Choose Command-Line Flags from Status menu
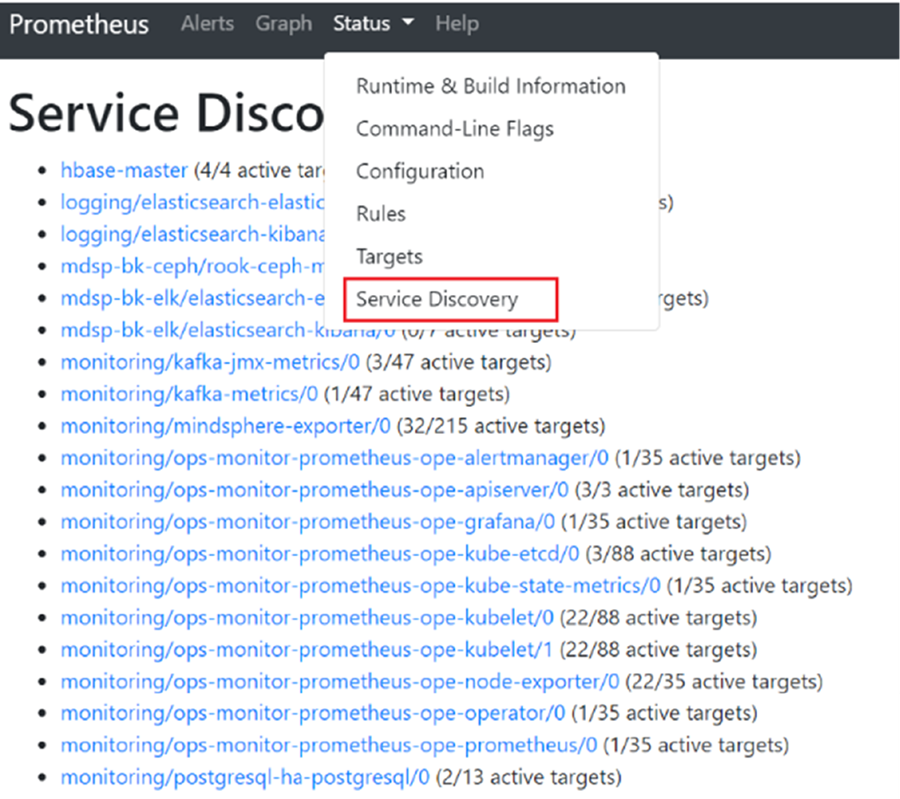900x799 pixels. point(455,129)
